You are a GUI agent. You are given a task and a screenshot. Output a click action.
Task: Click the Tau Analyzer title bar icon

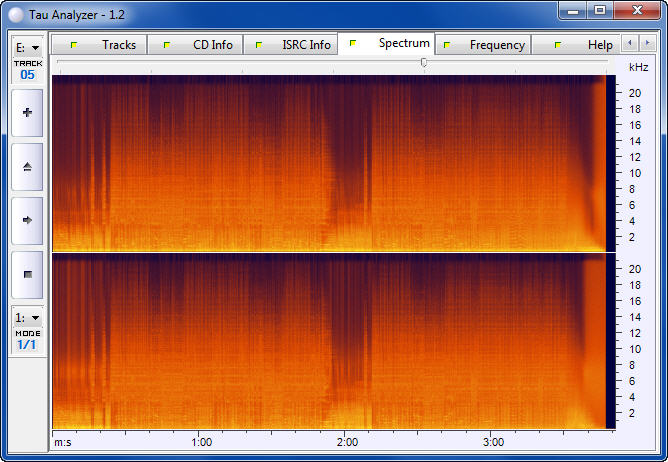[15, 12]
